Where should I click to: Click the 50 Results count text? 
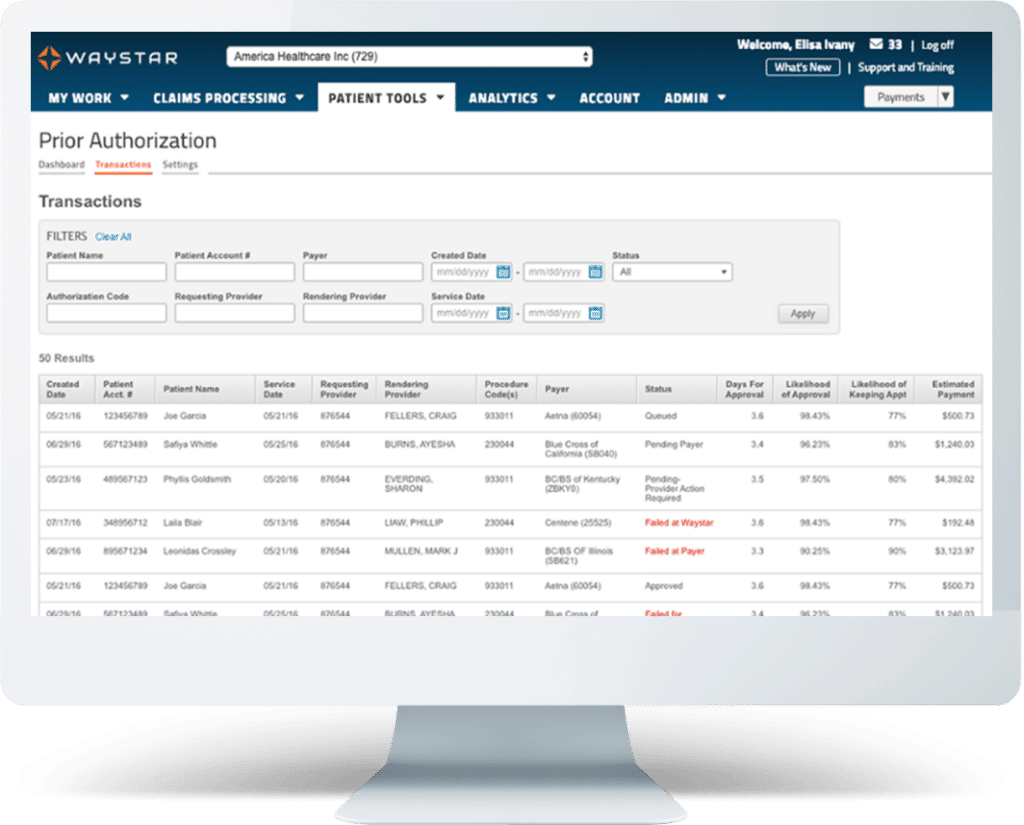(x=66, y=358)
